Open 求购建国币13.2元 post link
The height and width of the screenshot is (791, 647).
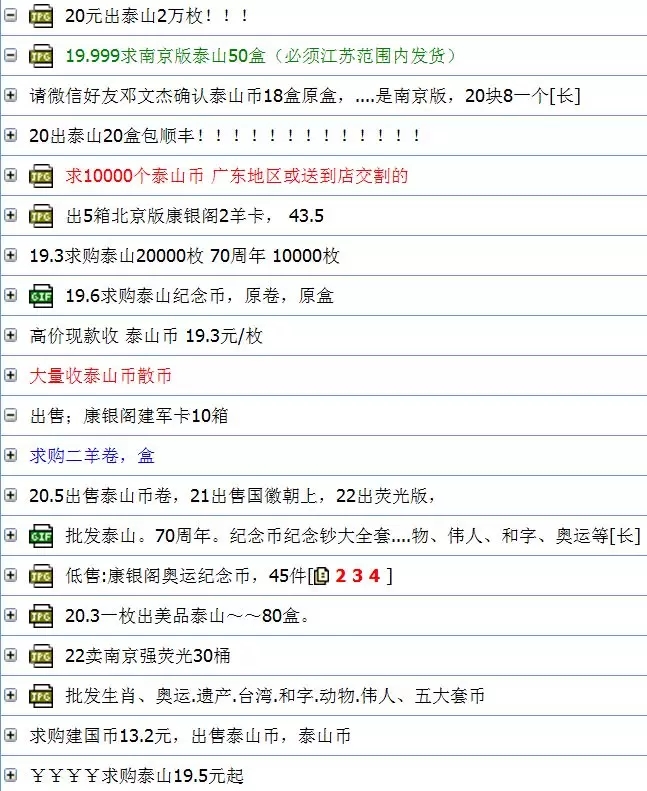point(189,736)
